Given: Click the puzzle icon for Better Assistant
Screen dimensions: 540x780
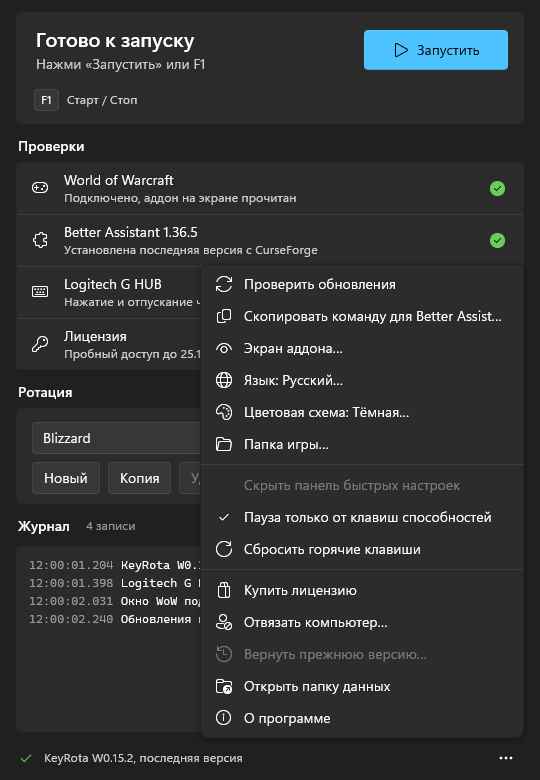Looking at the screenshot, I should point(40,240).
